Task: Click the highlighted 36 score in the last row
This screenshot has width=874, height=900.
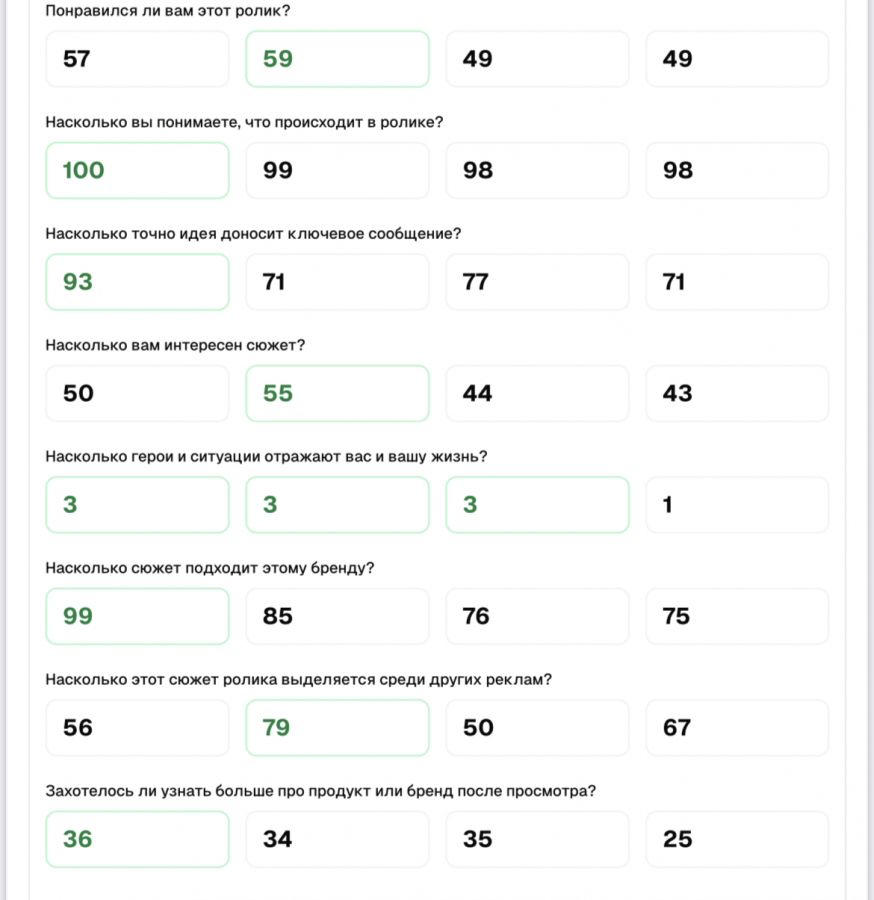Action: 137,839
